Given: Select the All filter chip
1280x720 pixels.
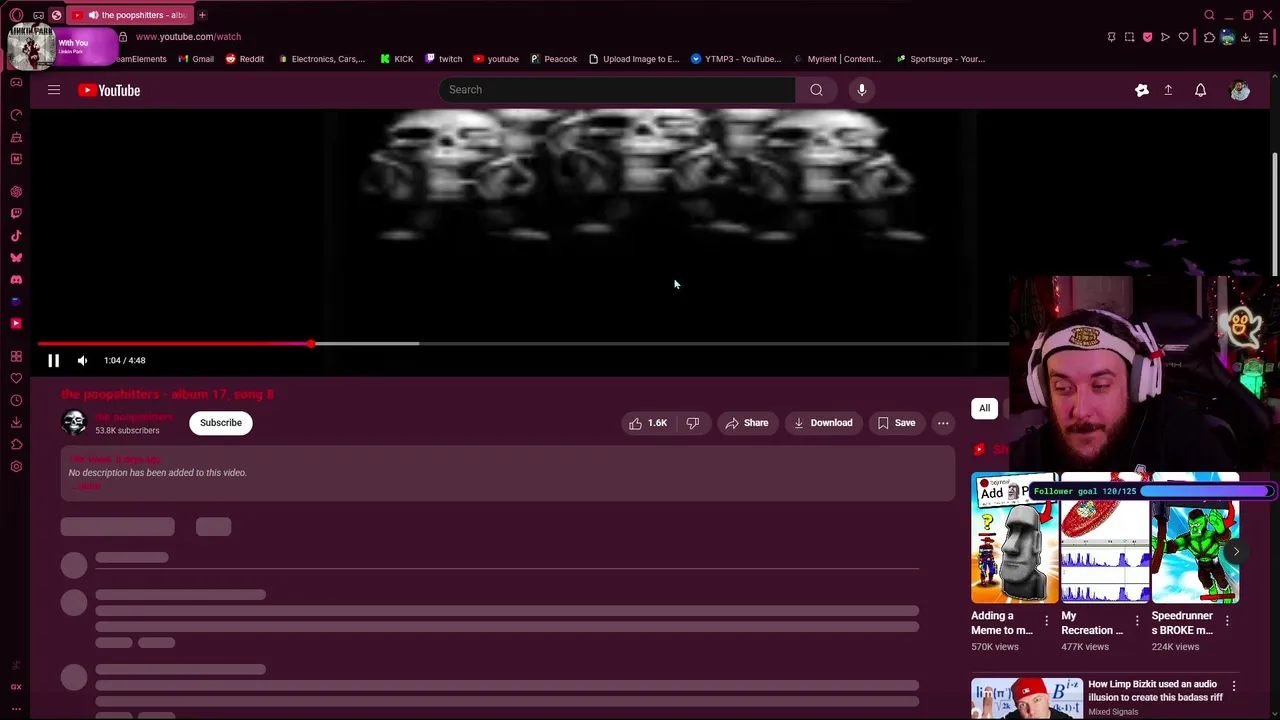Looking at the screenshot, I should [984, 408].
